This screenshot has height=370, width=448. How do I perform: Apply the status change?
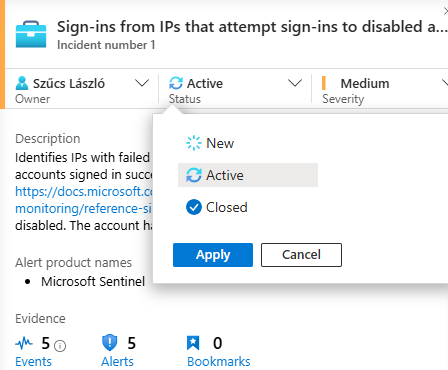213,255
